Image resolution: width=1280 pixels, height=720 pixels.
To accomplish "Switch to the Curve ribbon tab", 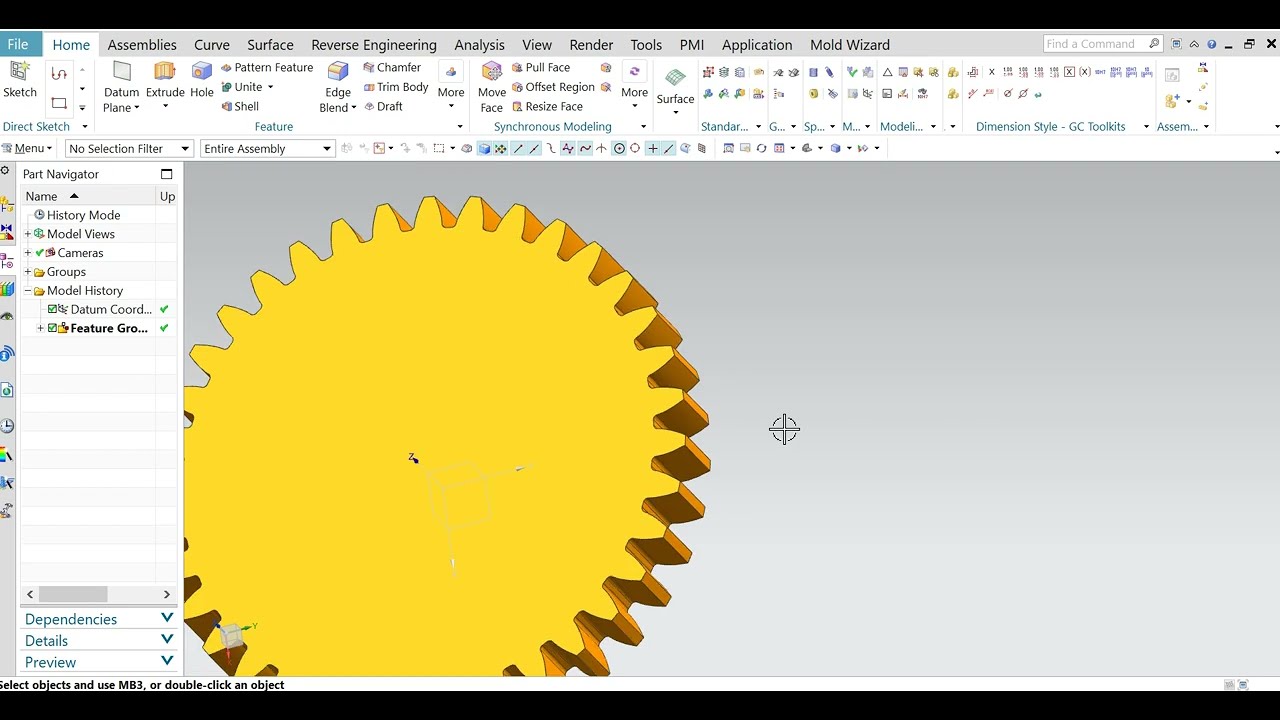I will tap(212, 45).
